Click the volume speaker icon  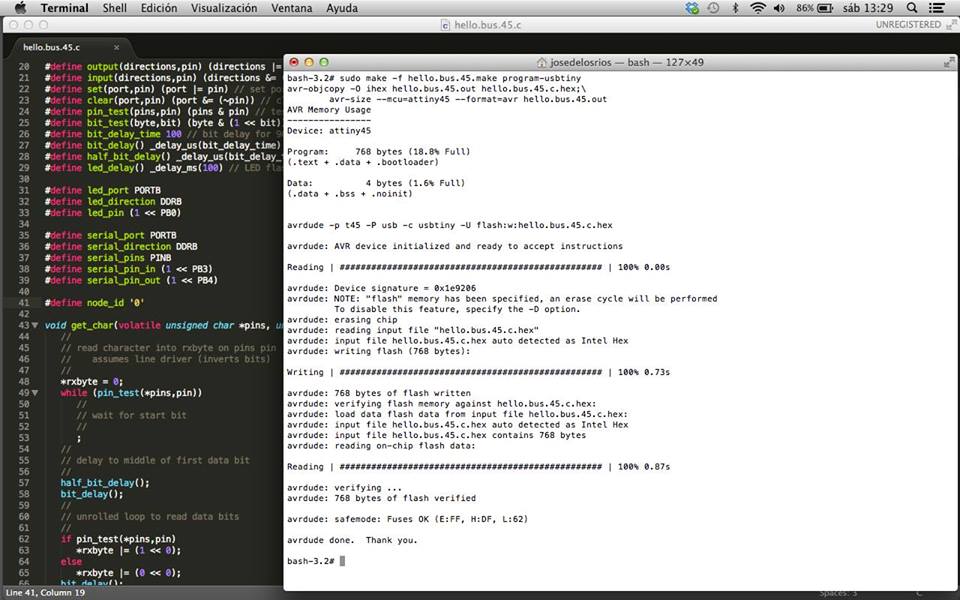(x=779, y=8)
